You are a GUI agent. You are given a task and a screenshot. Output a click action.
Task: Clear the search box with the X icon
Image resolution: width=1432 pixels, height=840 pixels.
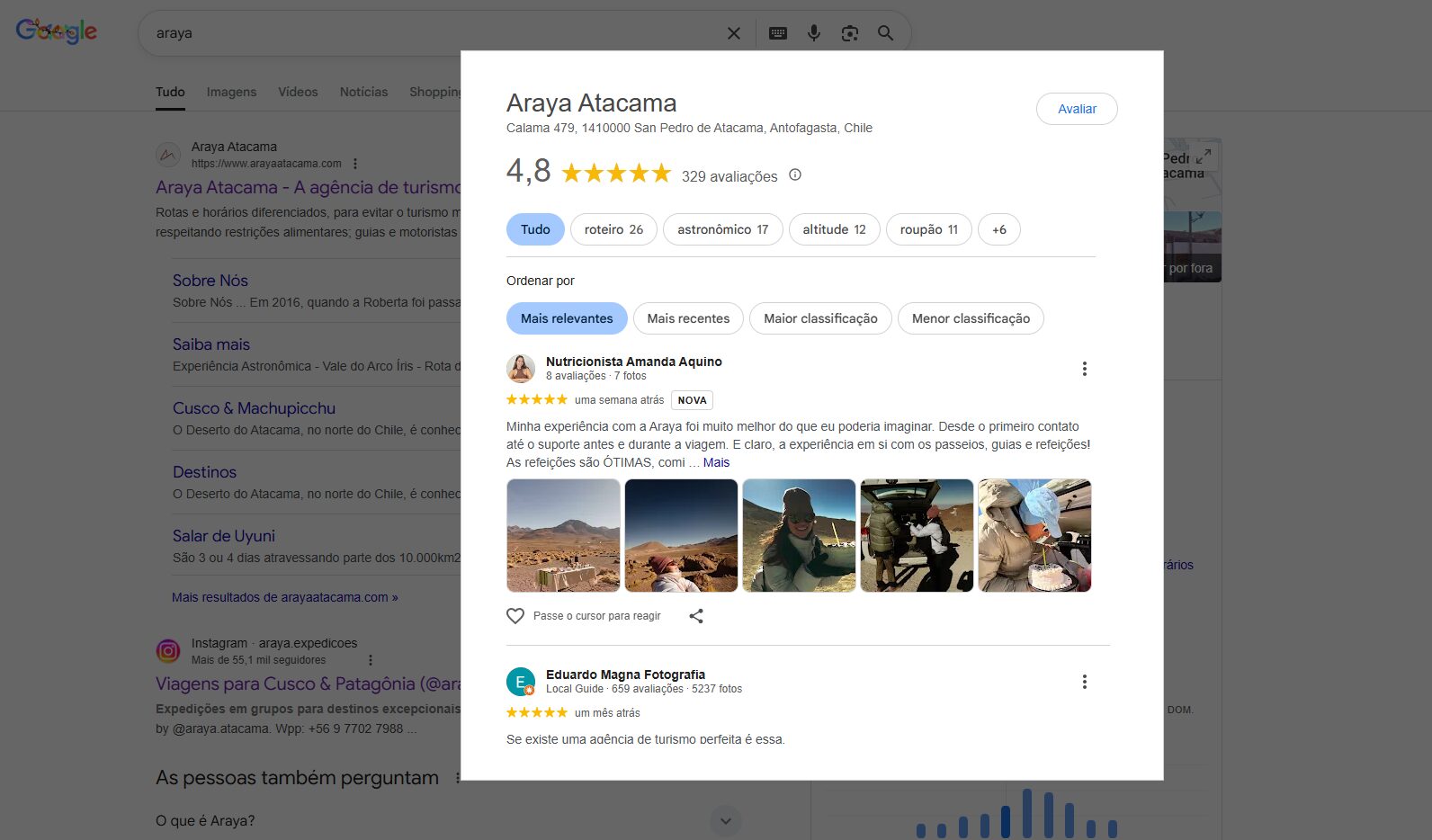point(734,33)
